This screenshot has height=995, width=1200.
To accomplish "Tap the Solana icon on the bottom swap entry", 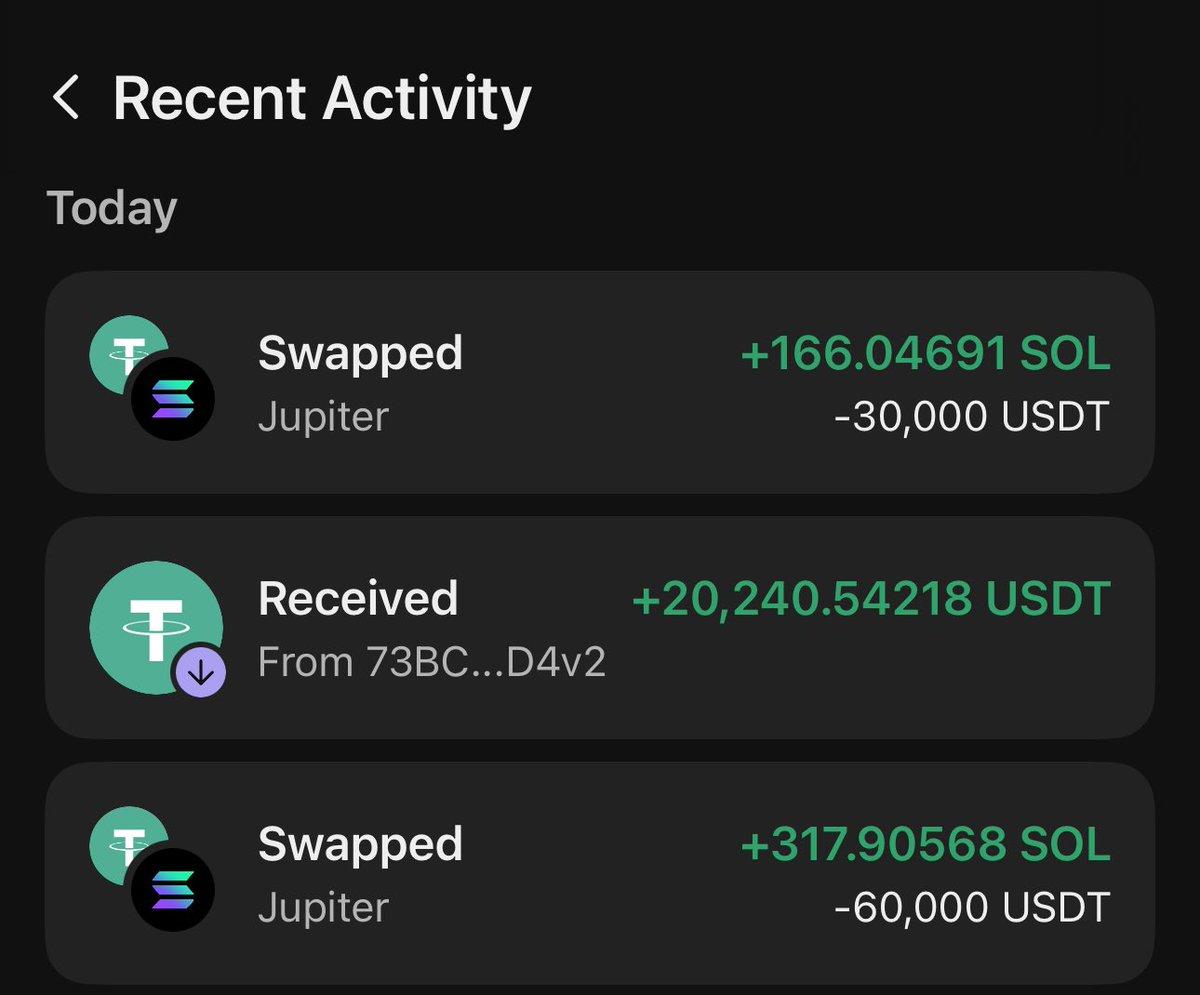I will click(172, 889).
